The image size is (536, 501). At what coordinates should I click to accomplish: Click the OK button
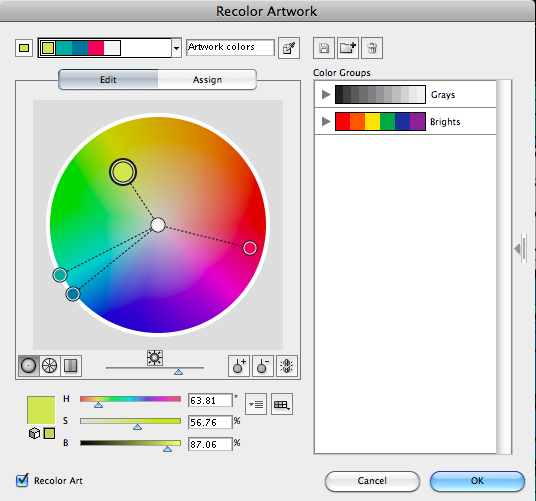click(477, 481)
